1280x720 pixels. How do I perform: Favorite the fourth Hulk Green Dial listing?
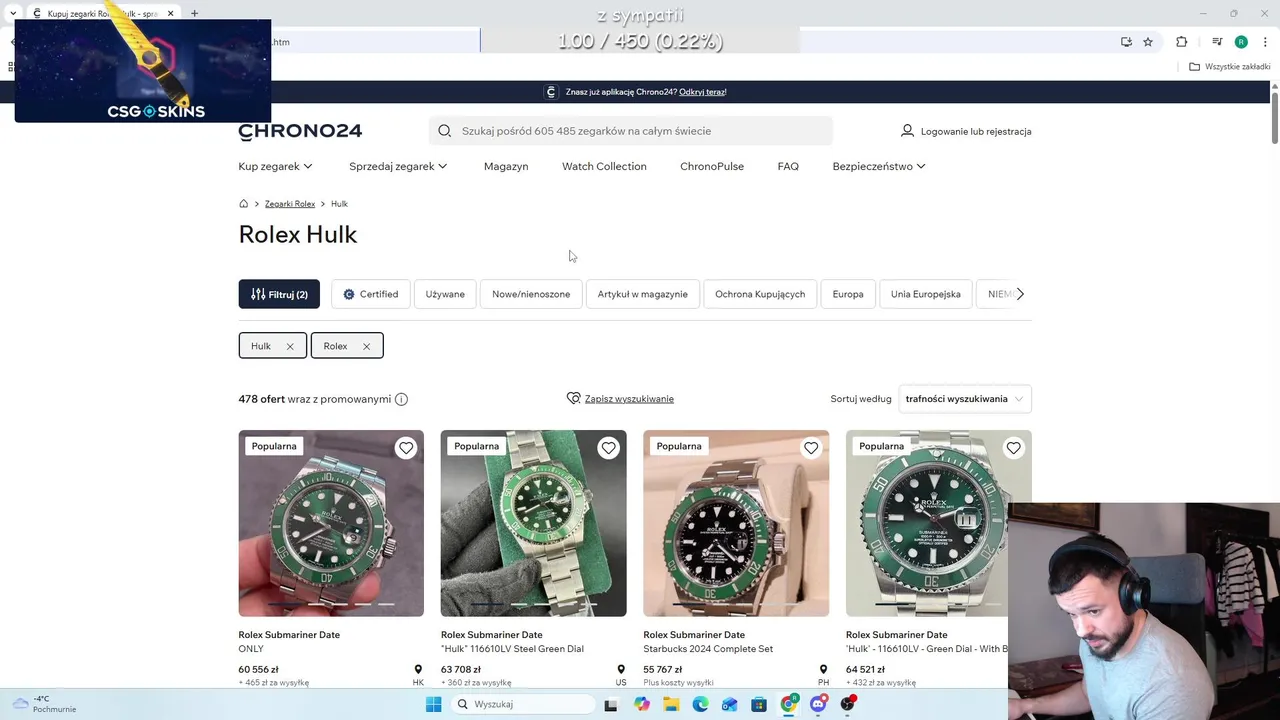pos(1013,448)
